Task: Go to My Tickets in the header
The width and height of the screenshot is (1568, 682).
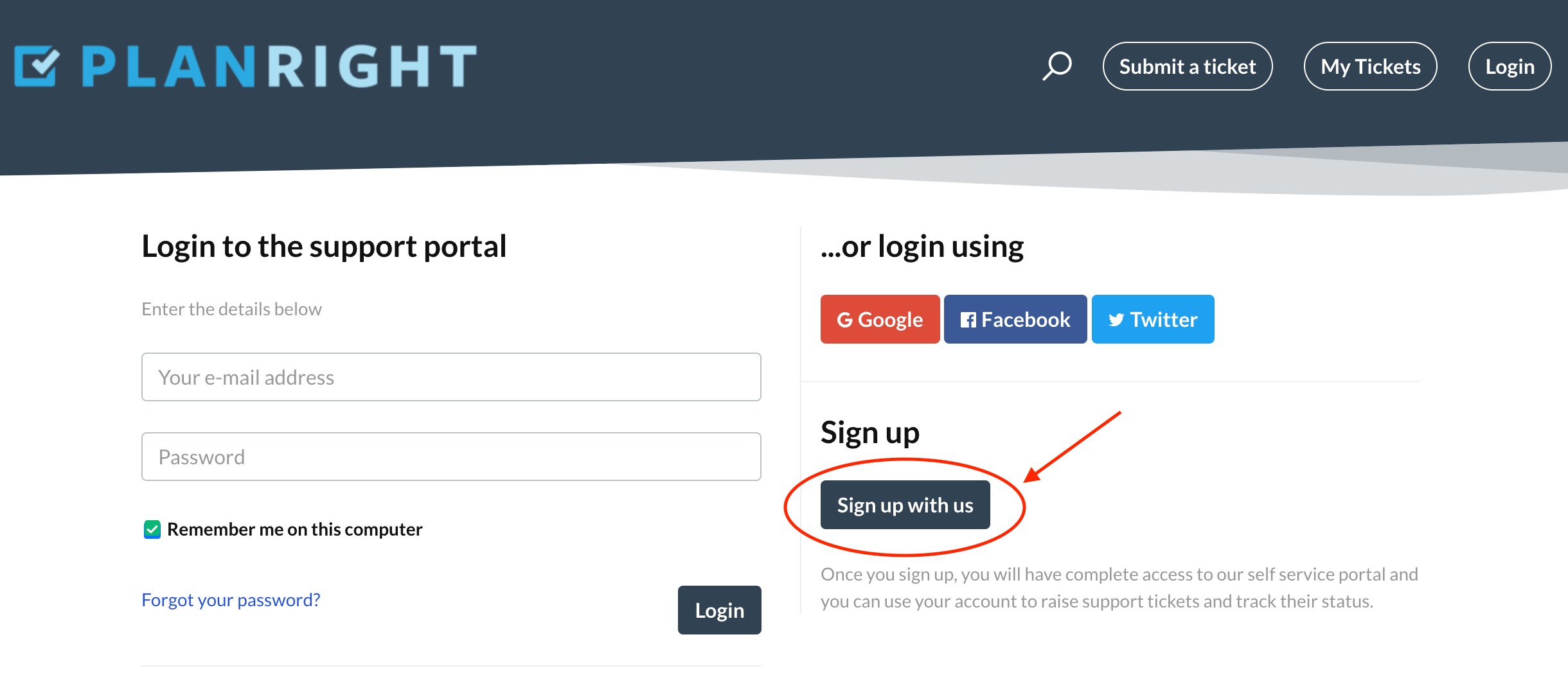Action: 1370,66
